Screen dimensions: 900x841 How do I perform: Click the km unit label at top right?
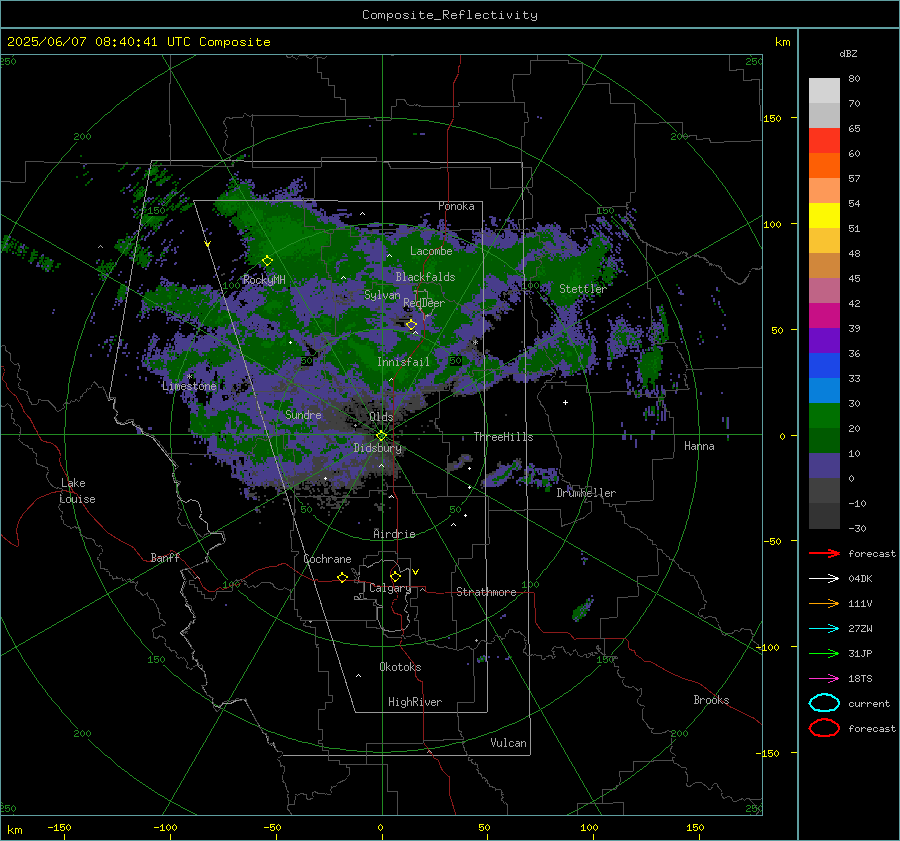coord(782,42)
